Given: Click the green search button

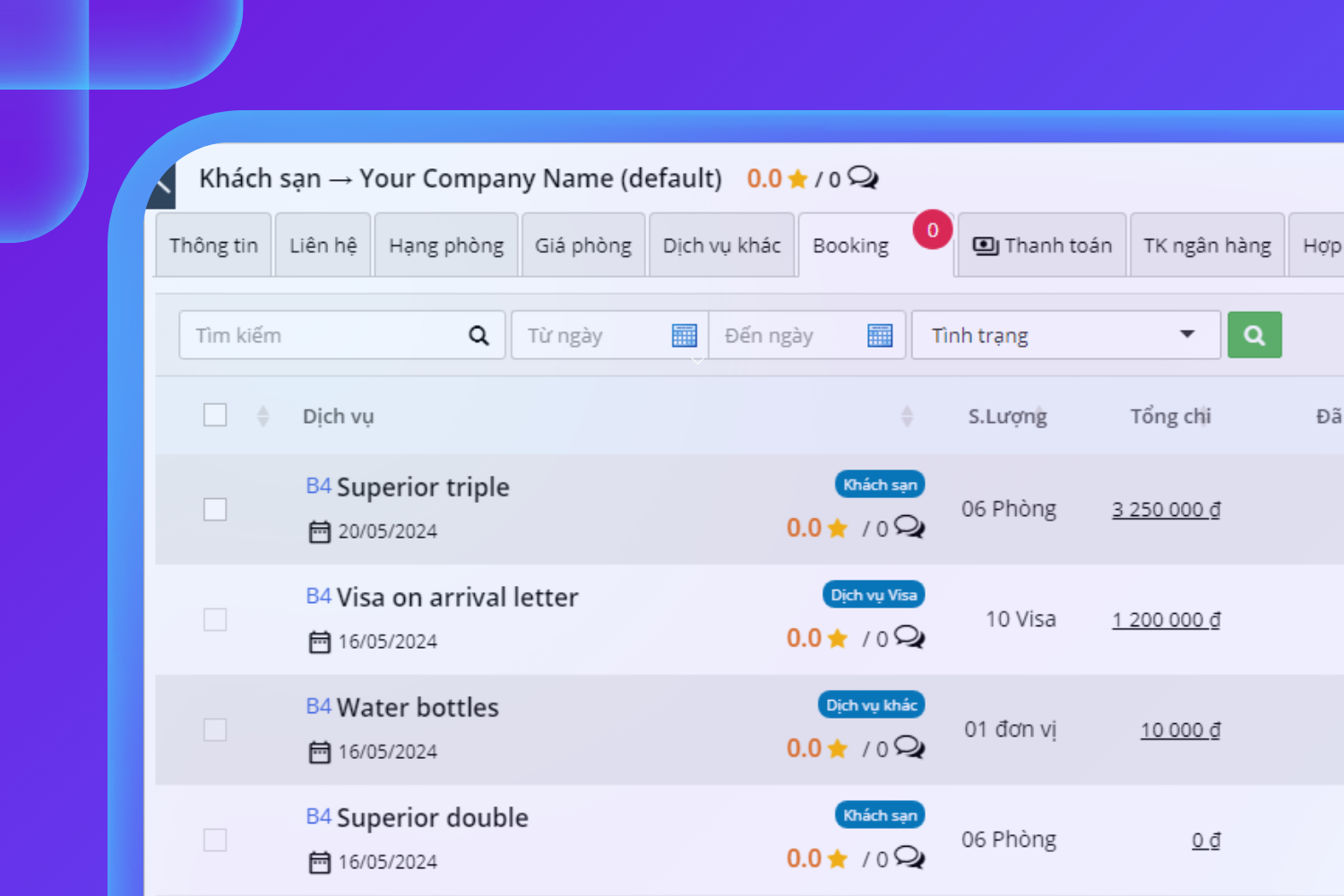Looking at the screenshot, I should 1254,335.
